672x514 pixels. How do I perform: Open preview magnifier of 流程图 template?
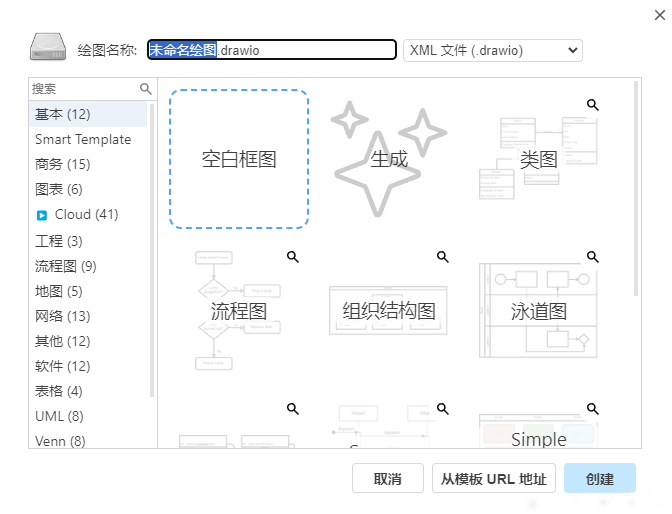(293, 257)
